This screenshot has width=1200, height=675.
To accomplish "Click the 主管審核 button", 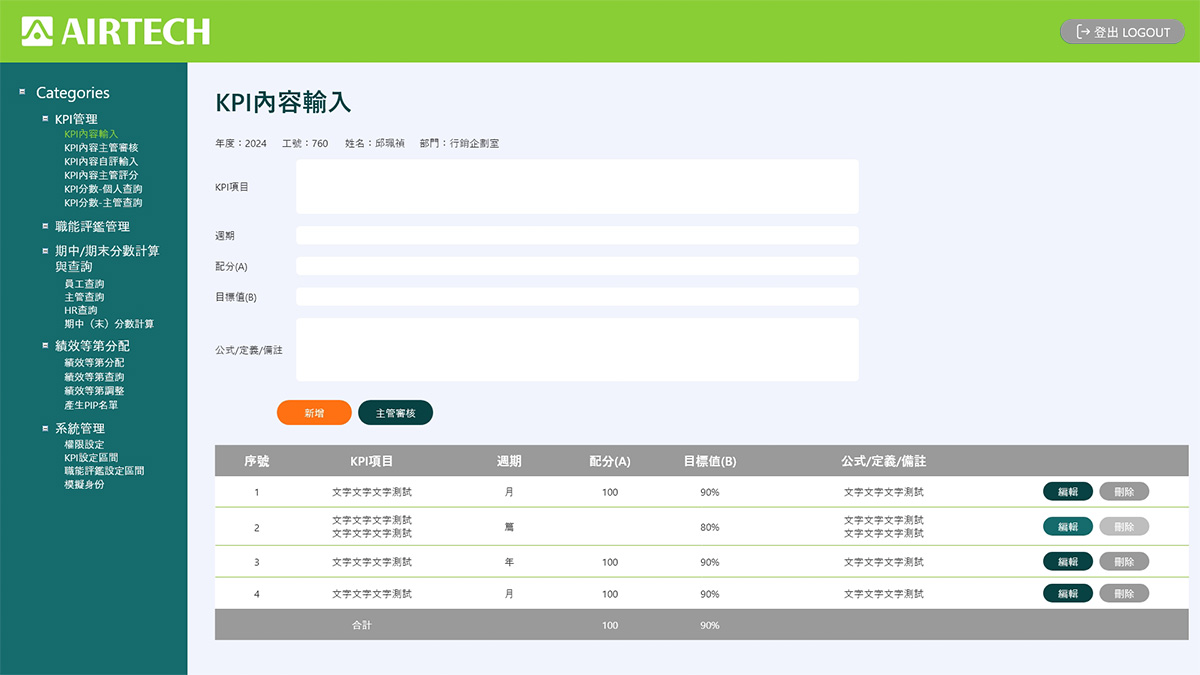I will point(395,413).
